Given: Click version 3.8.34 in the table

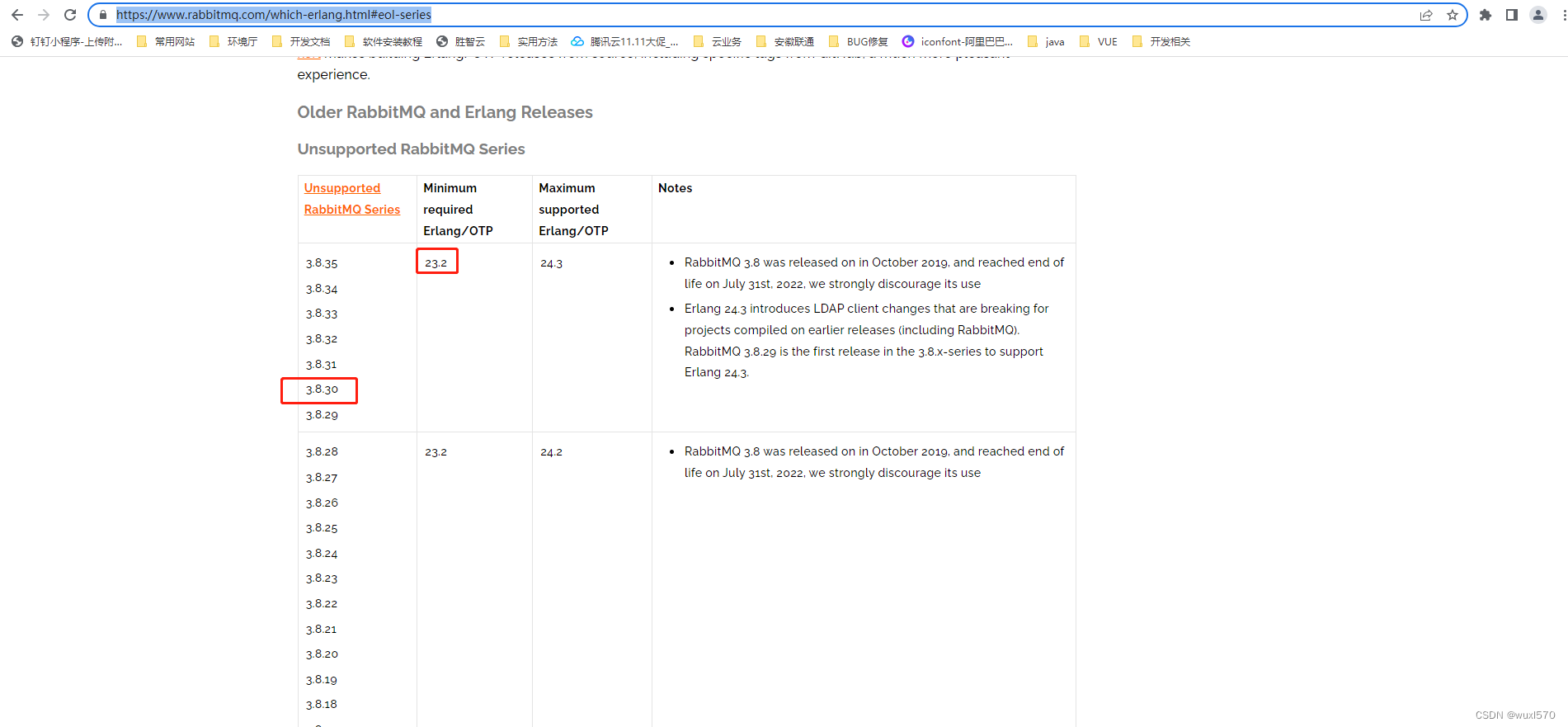Looking at the screenshot, I should click(322, 289).
